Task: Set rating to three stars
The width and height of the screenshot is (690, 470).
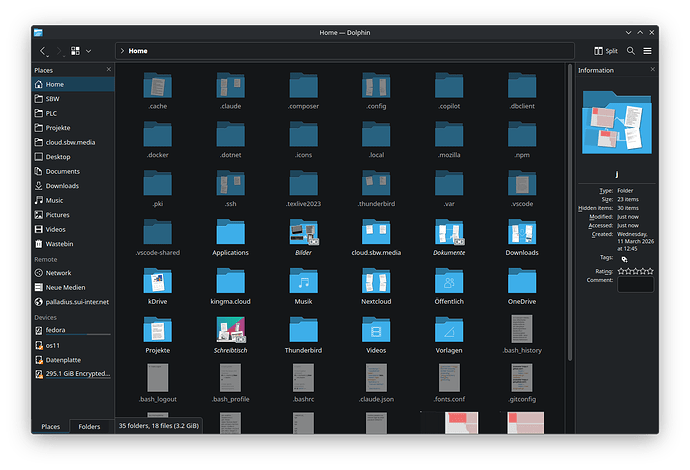Action: click(x=635, y=271)
